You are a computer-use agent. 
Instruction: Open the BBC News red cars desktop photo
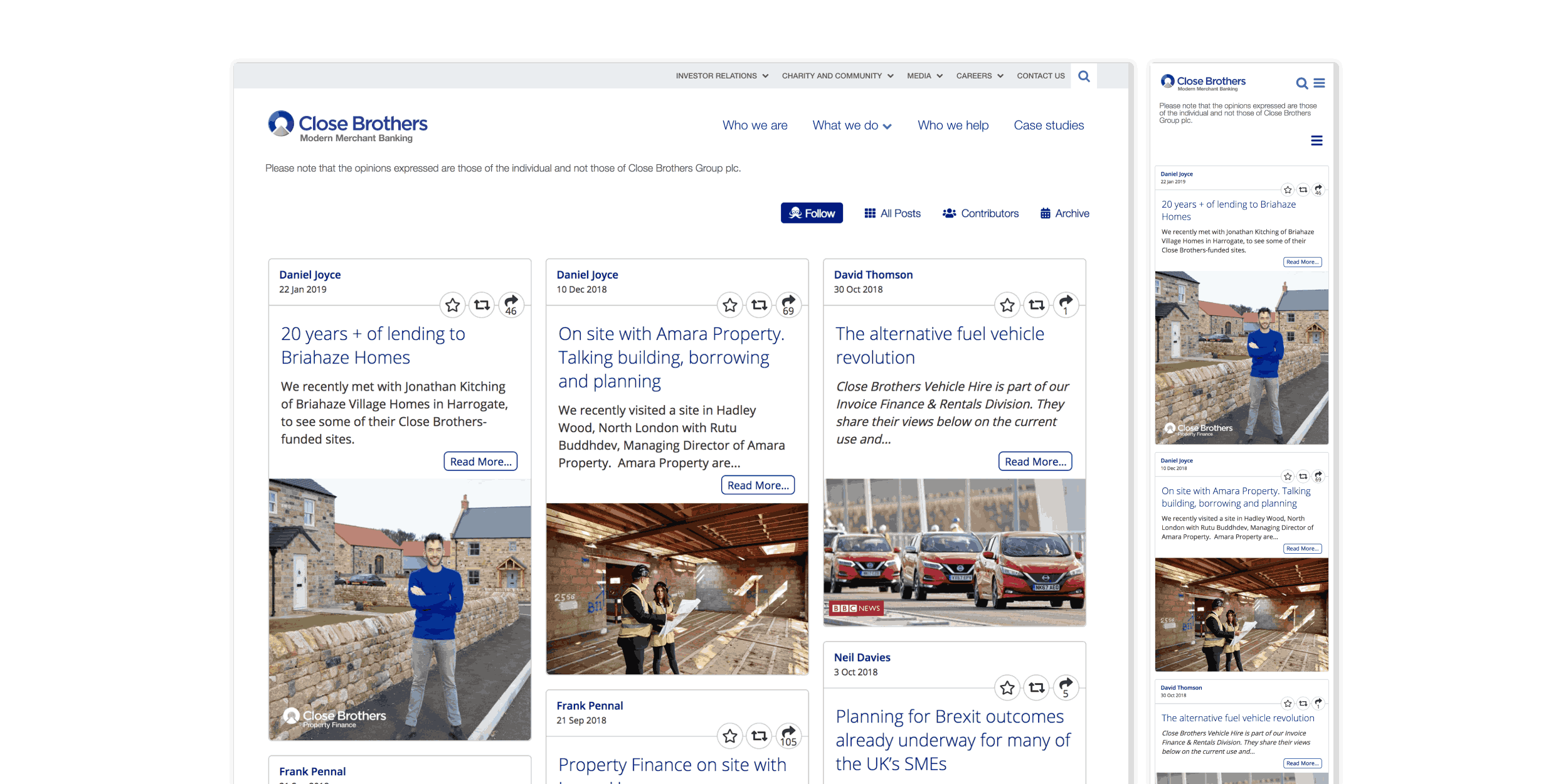(954, 553)
